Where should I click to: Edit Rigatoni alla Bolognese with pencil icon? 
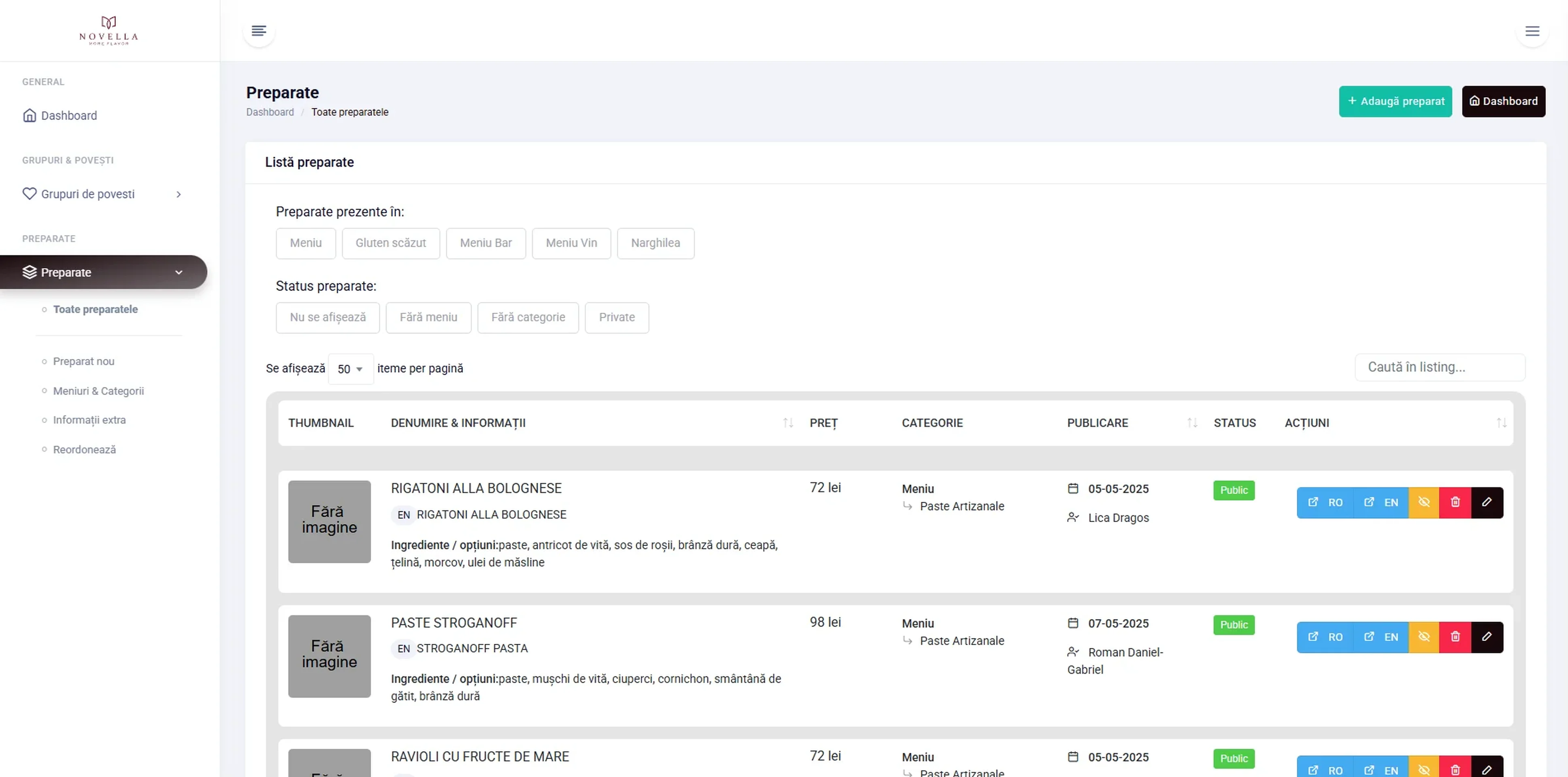1487,503
